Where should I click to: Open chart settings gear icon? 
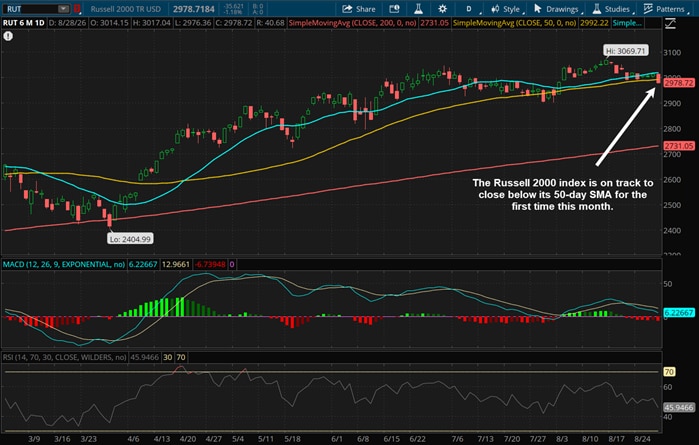tap(442, 9)
